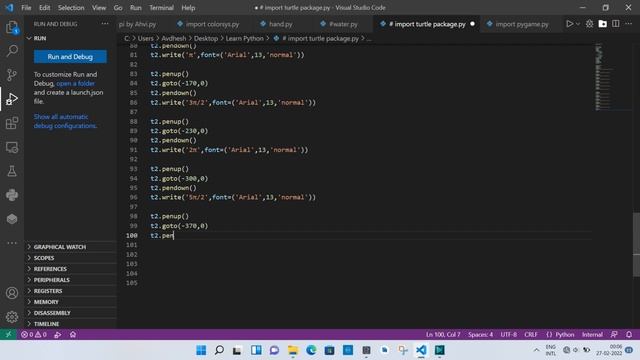Open the Extensions view
Image resolution: width=640 pixels, height=360 pixels.
click(12, 123)
